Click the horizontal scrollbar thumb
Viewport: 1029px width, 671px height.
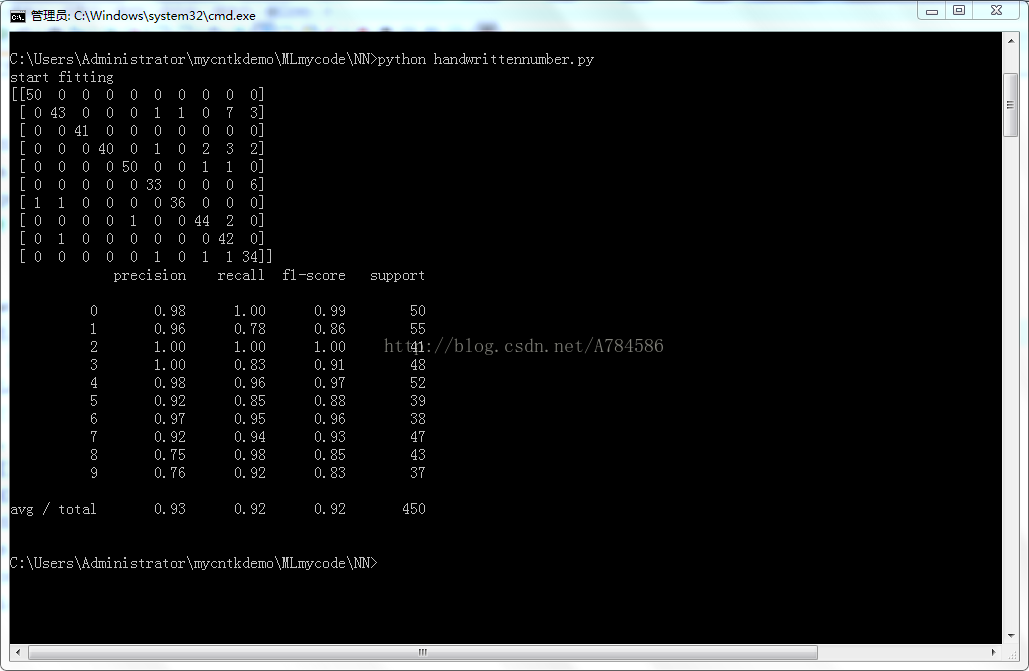pos(423,652)
